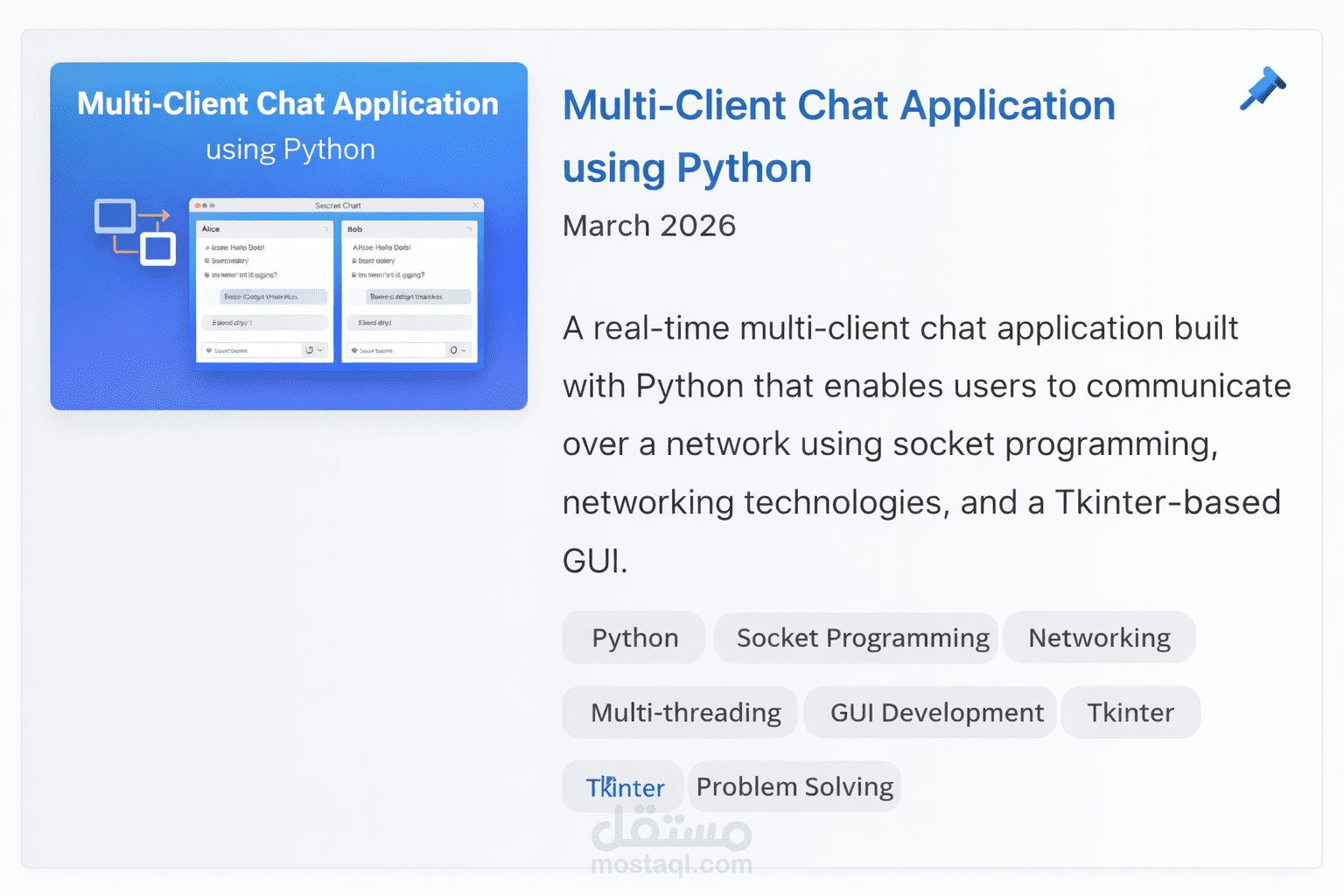Image resolution: width=1344 pixels, height=896 pixels.
Task: Switch to Bob's chat panel
Action: (x=354, y=229)
